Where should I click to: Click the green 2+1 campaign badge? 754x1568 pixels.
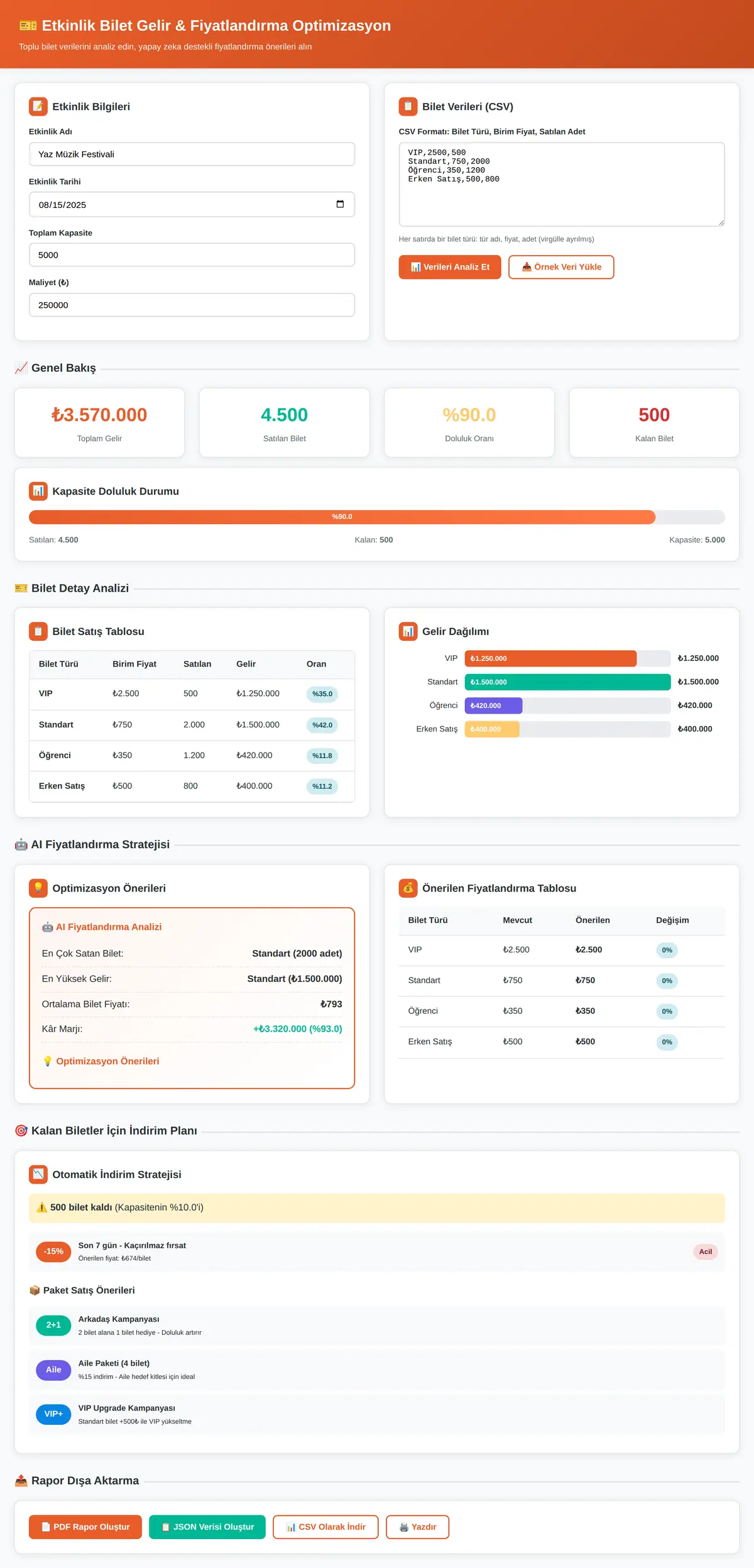tap(53, 1325)
